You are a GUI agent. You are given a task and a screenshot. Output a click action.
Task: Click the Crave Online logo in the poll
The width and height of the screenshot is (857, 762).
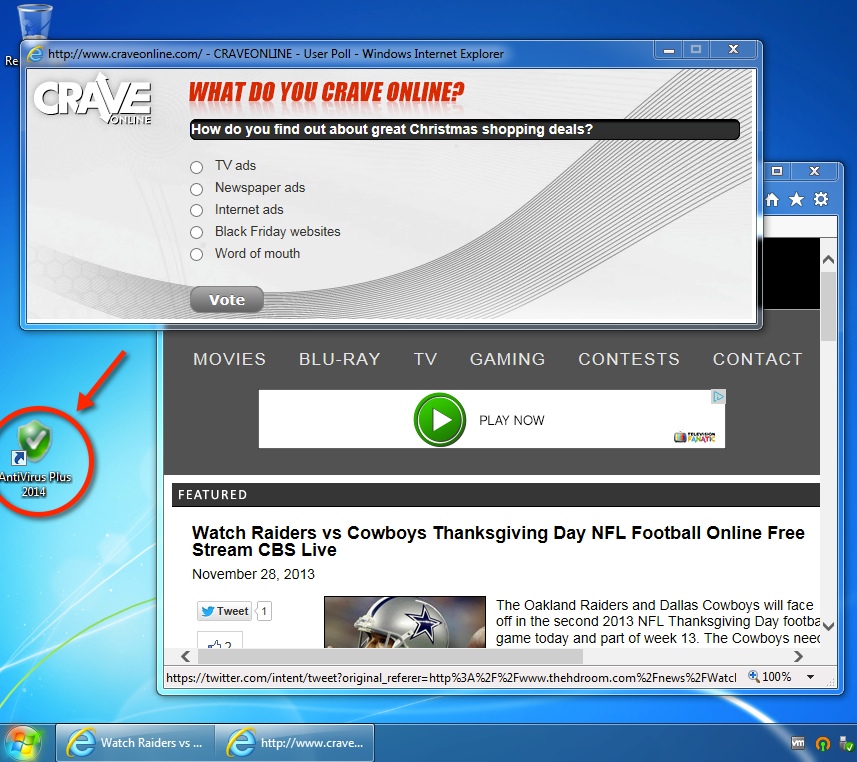click(93, 99)
